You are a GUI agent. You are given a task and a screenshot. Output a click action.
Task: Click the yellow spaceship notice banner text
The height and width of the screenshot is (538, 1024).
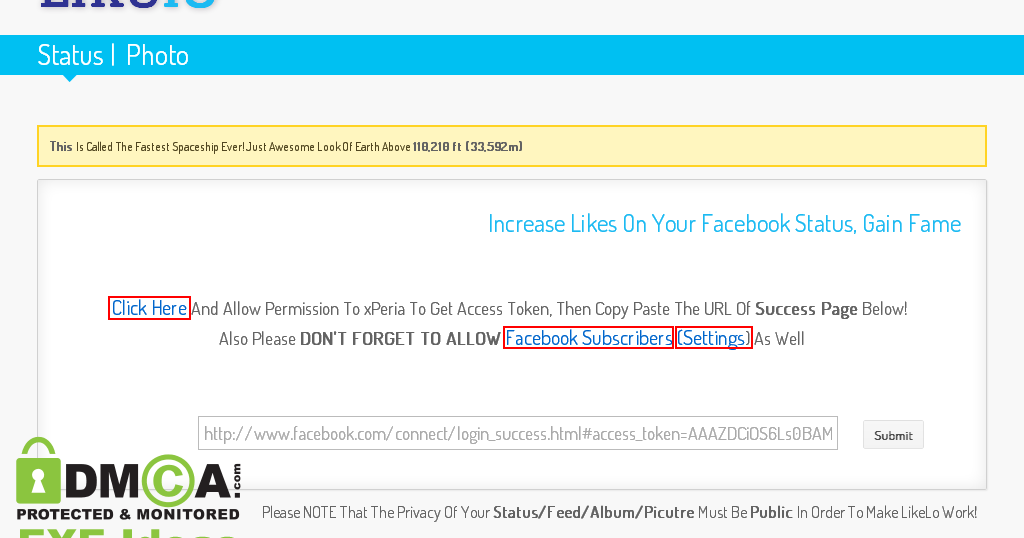point(286,147)
